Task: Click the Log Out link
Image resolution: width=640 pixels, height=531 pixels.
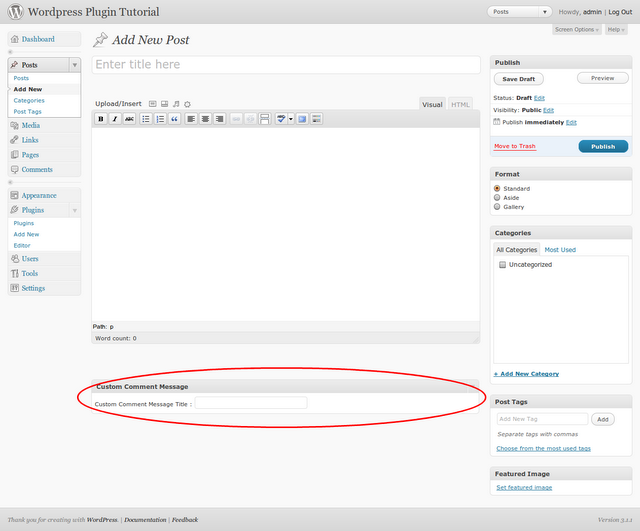Action: (620, 12)
